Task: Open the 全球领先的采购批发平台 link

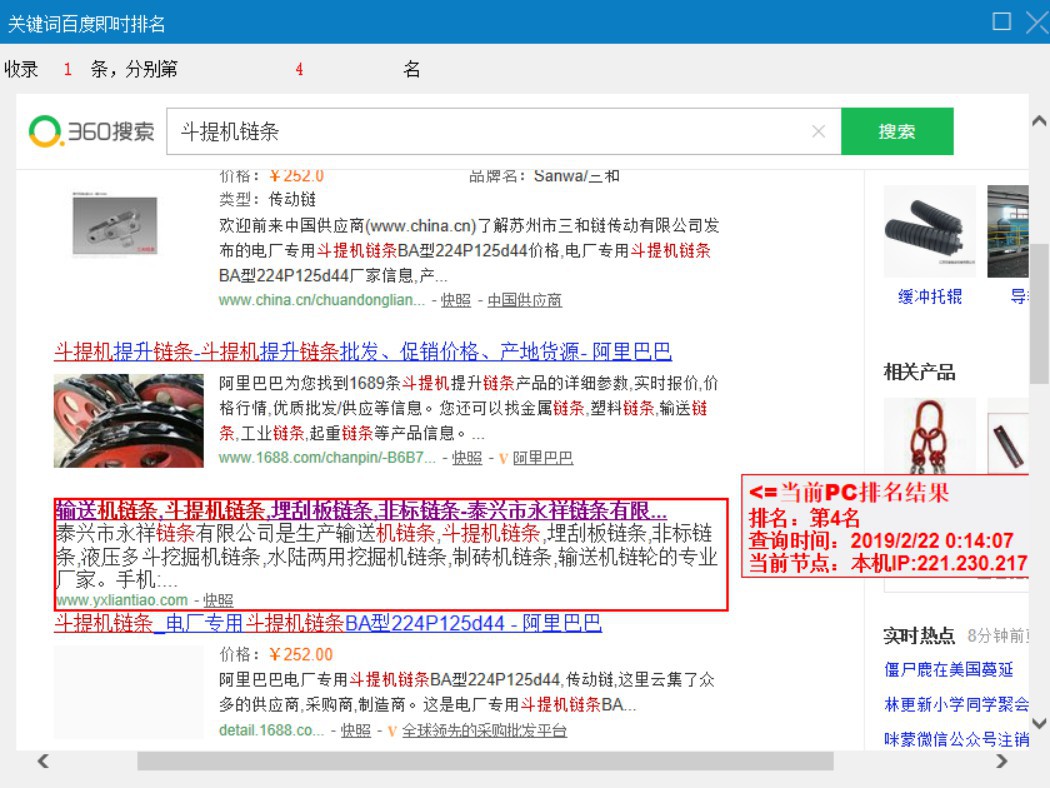Action: tap(484, 730)
